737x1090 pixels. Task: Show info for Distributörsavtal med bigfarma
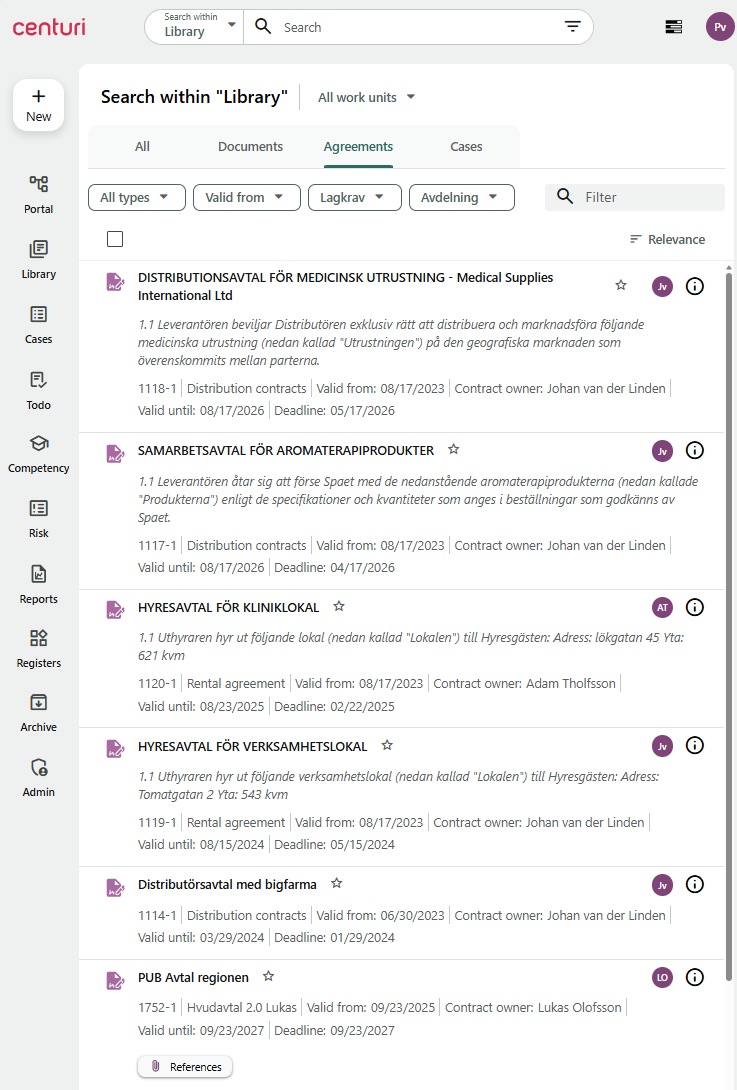point(695,884)
